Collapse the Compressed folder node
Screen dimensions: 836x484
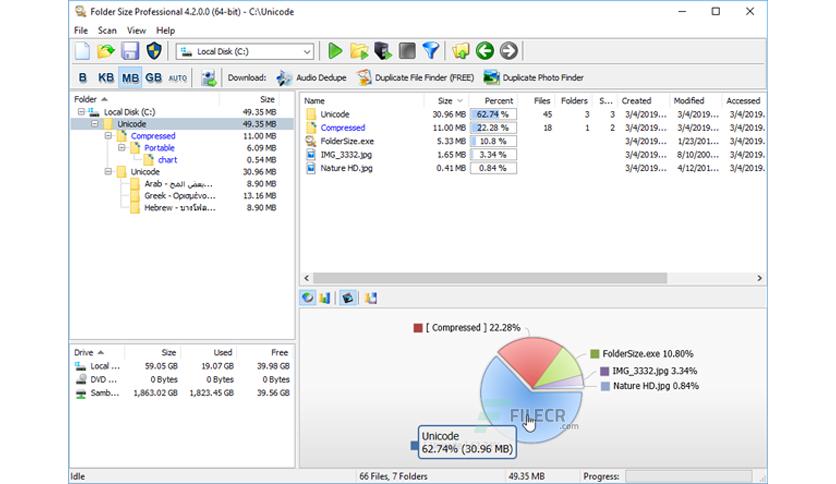(108, 136)
